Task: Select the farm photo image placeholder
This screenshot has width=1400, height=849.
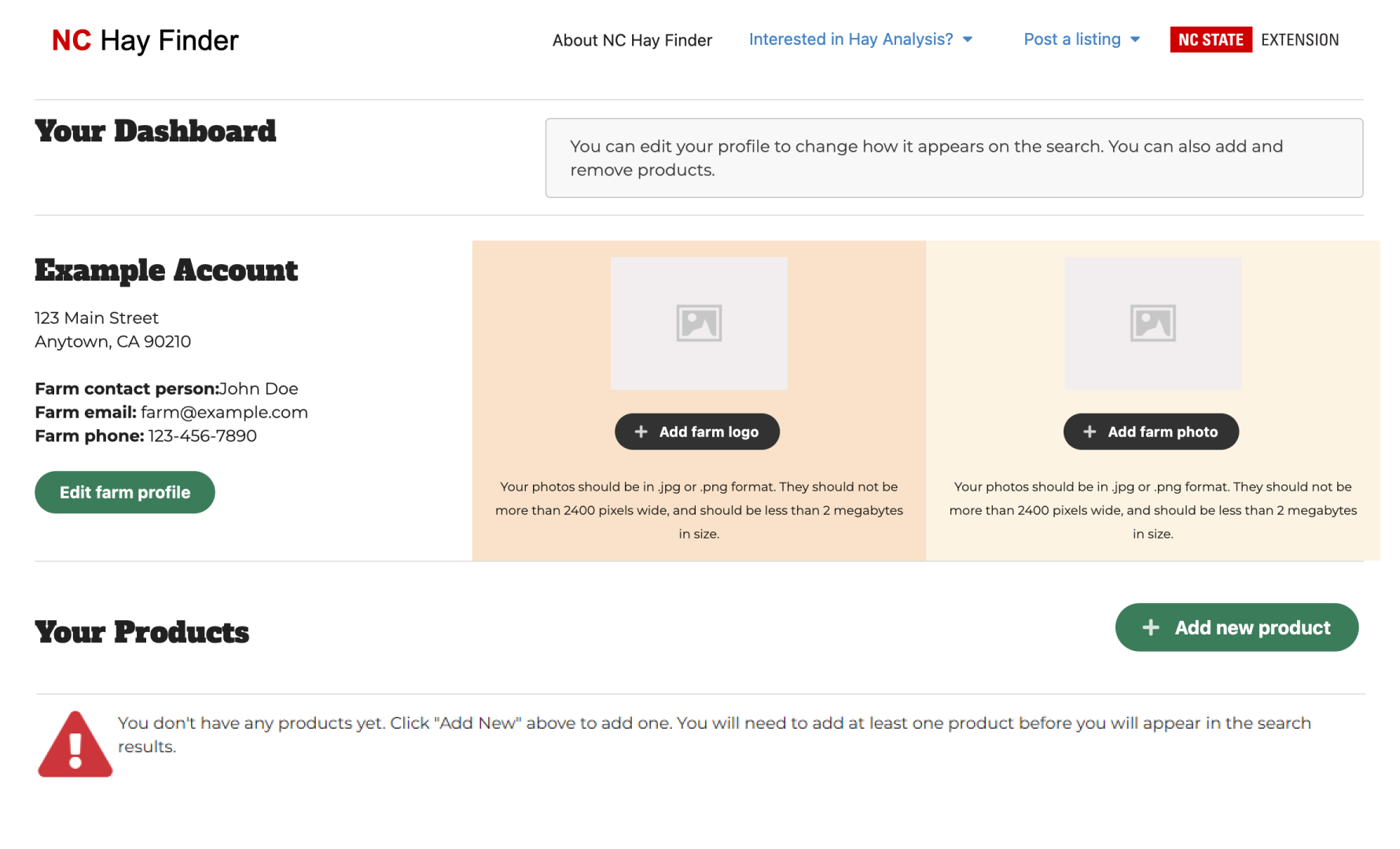Action: [1152, 323]
